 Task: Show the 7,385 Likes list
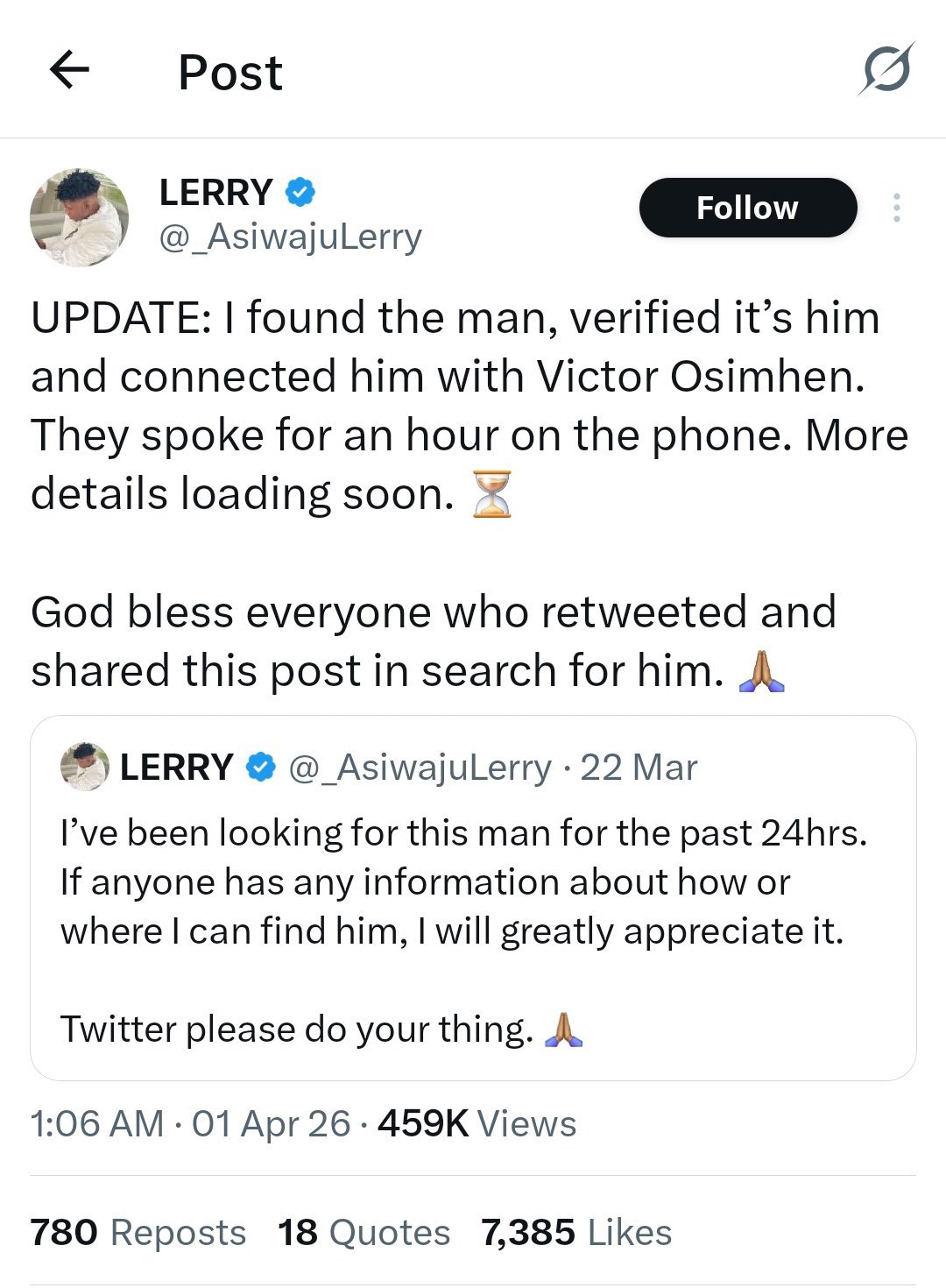tap(576, 1233)
